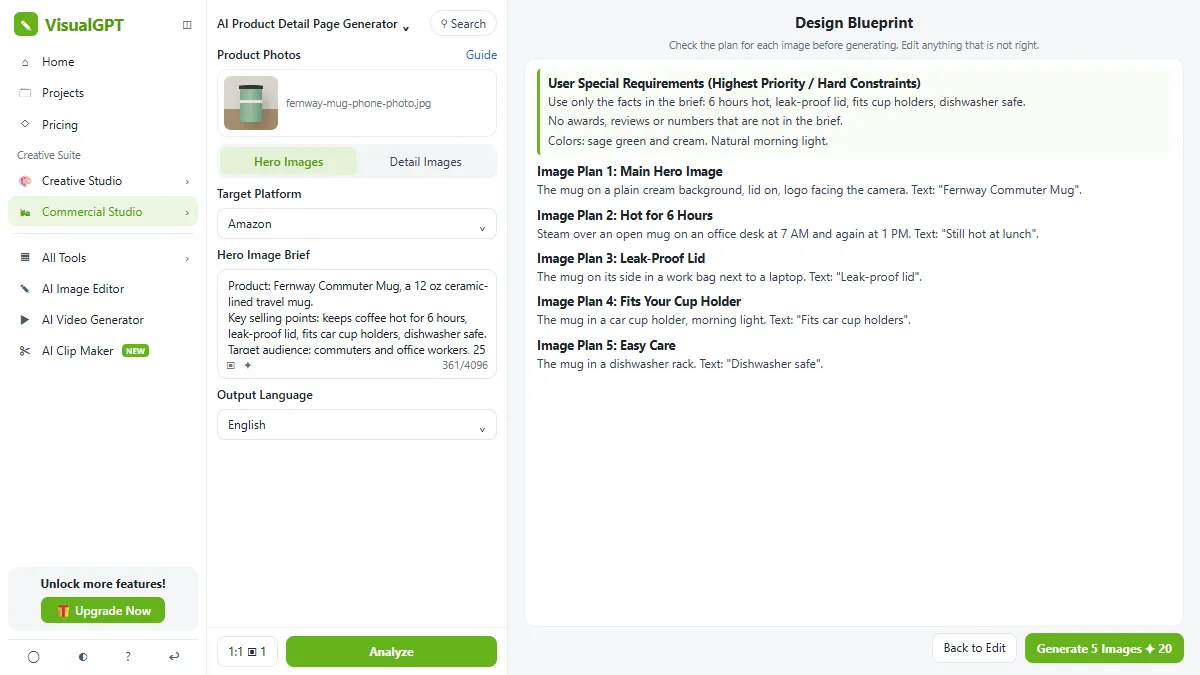Viewport: 1200px width, 675px height.
Task: Click Generate 5 Images button
Action: tap(1104, 648)
